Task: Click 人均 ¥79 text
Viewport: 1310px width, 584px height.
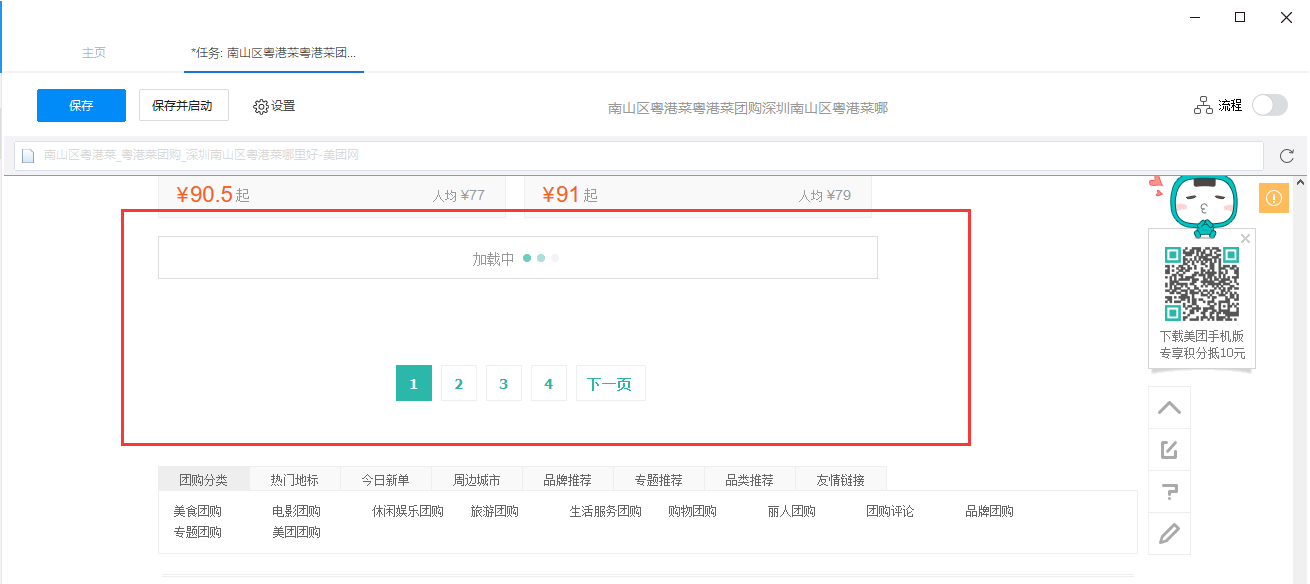Action: pos(825,196)
